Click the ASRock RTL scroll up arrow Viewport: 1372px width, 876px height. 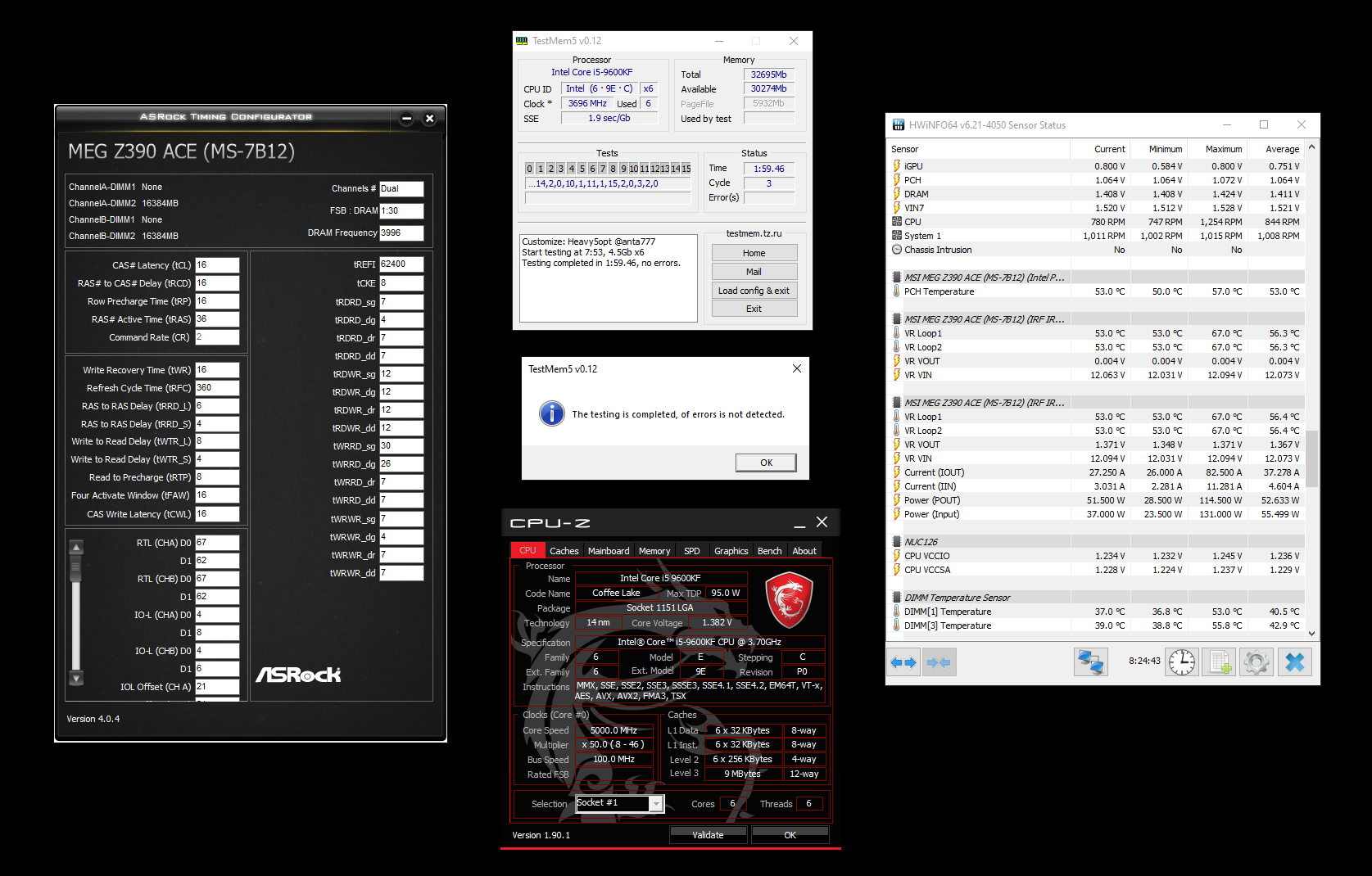(76, 548)
